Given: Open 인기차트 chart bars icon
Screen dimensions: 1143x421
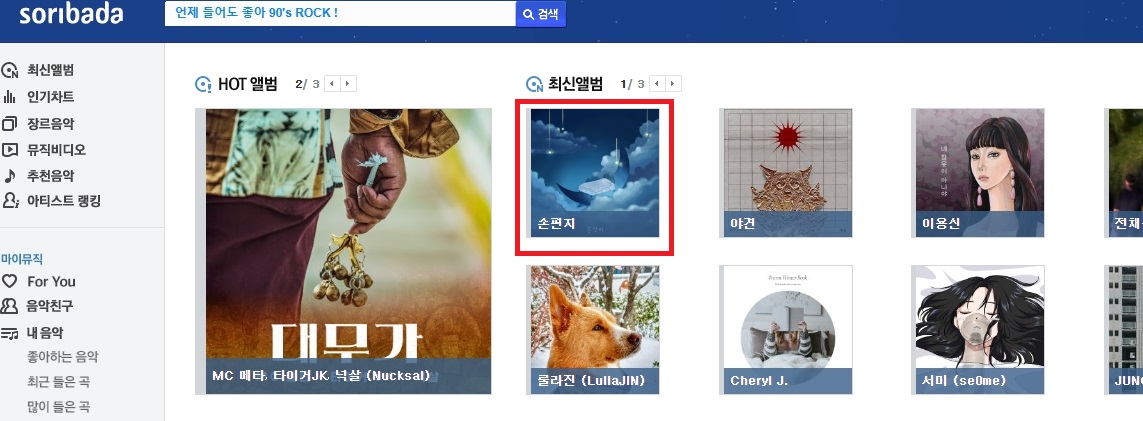Looking at the screenshot, I should pos(9,97).
